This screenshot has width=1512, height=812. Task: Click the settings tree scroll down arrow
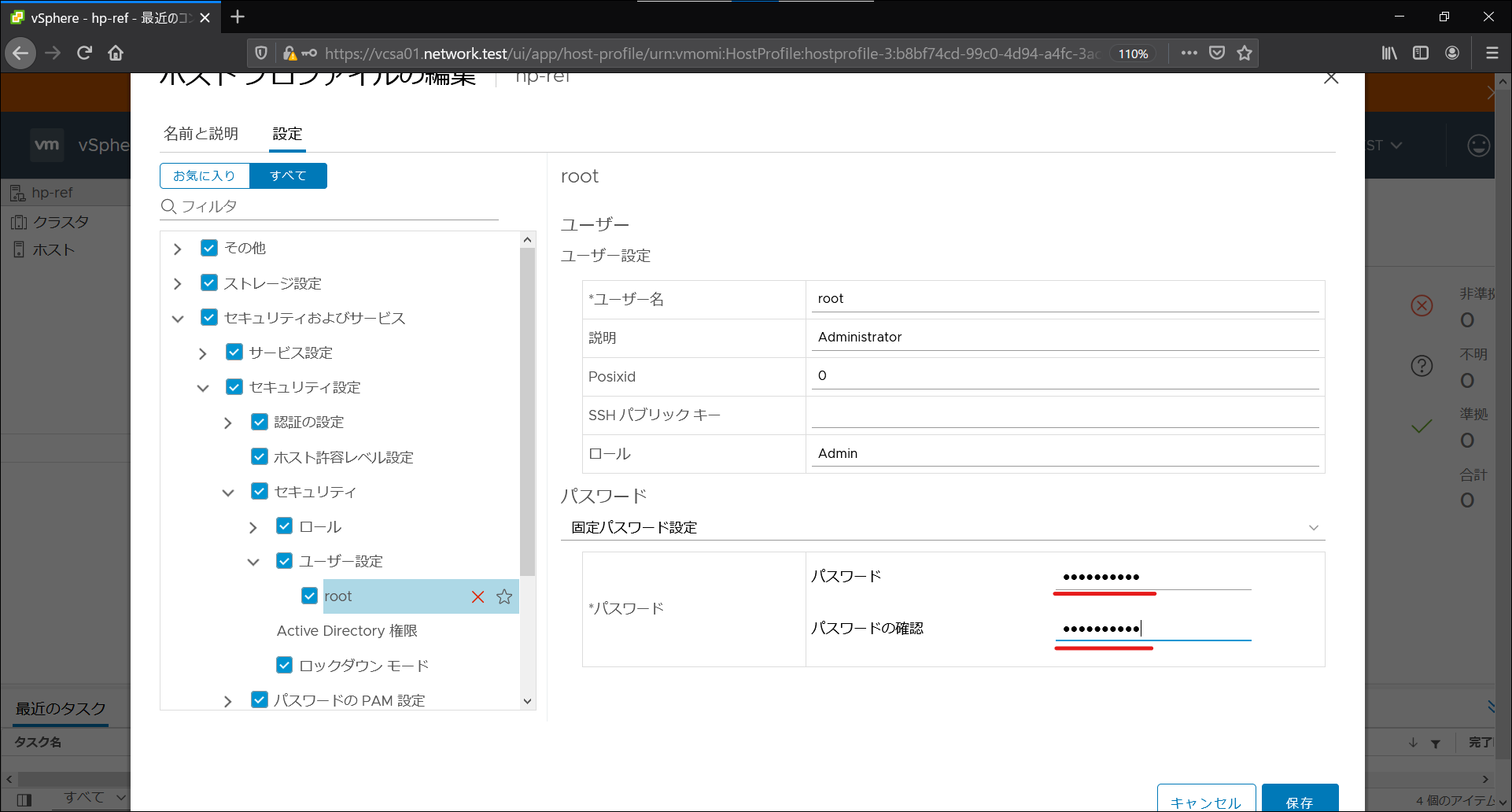(528, 701)
